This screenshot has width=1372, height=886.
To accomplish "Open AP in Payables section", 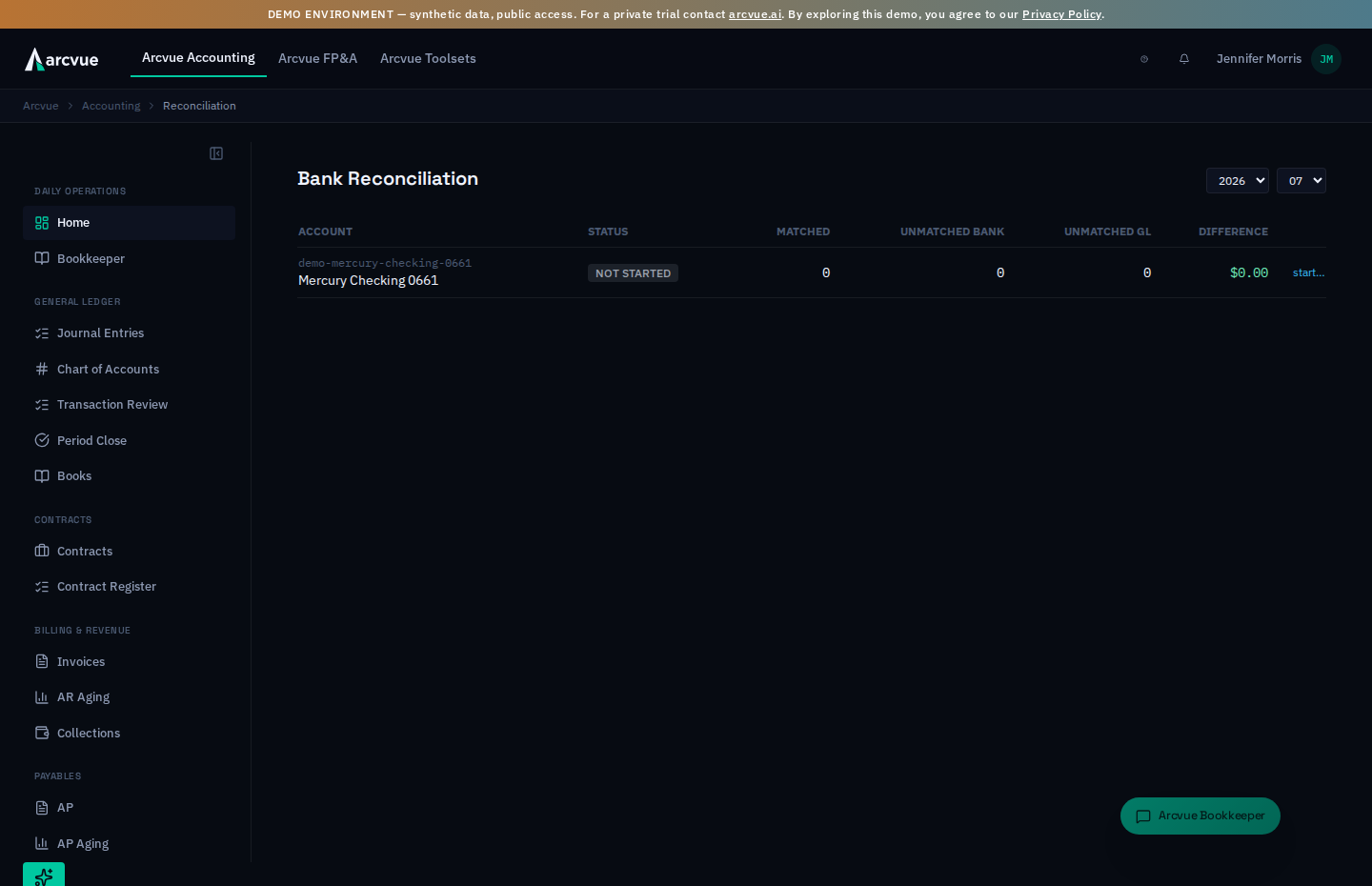I will [x=129, y=808].
